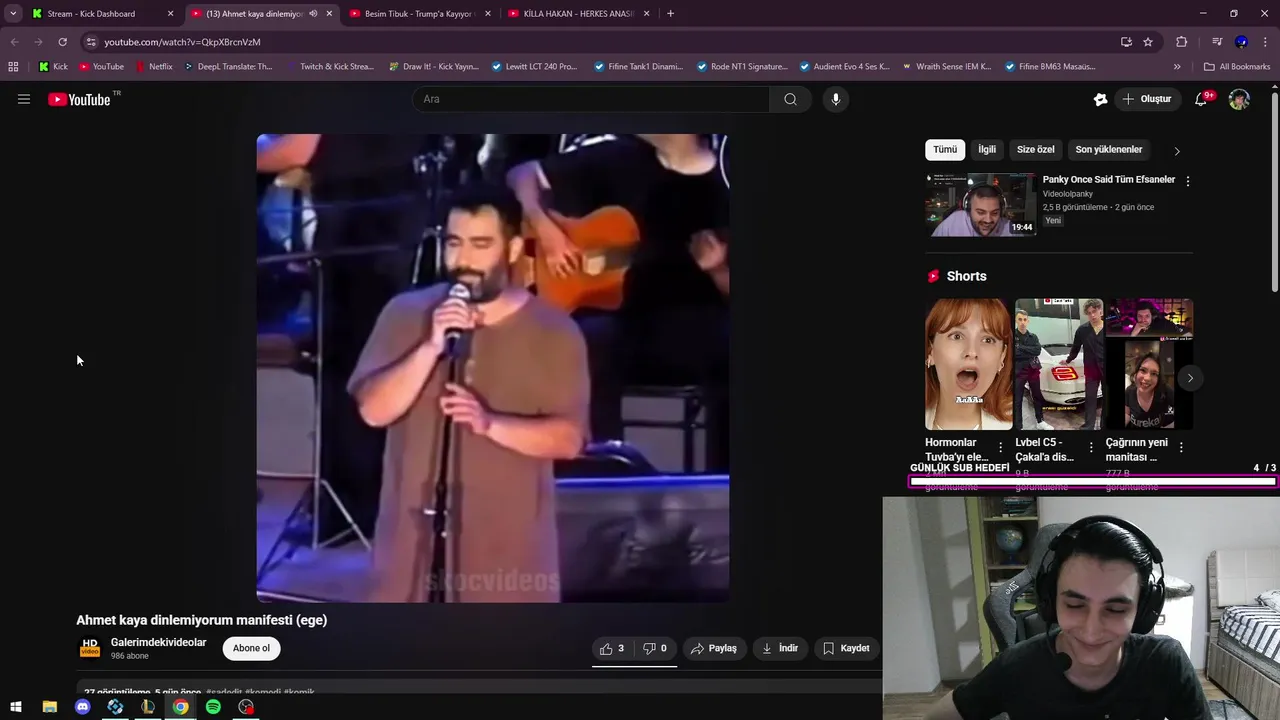
Task: Select the Son yüklenenler filter chip
Action: 1109,150
